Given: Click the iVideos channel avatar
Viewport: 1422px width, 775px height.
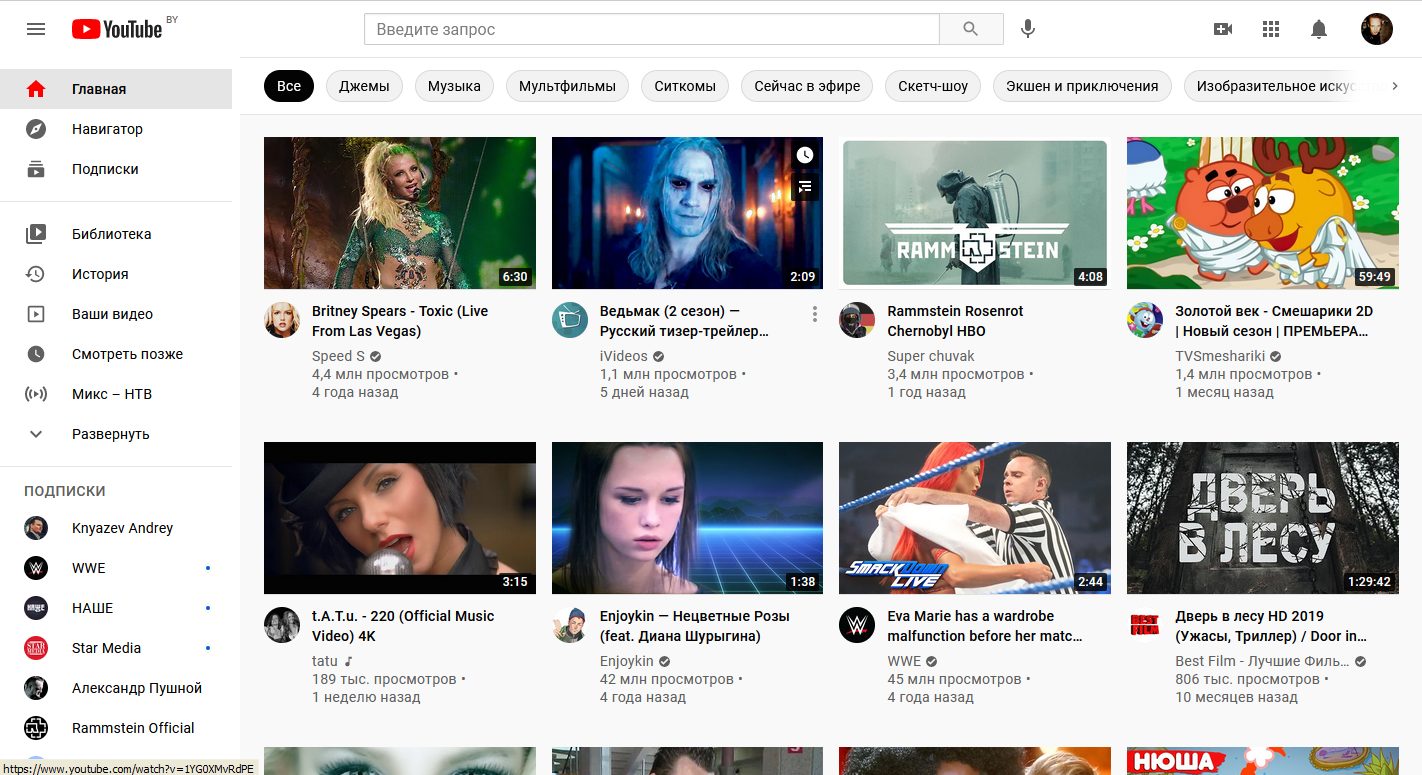Looking at the screenshot, I should [x=570, y=320].
